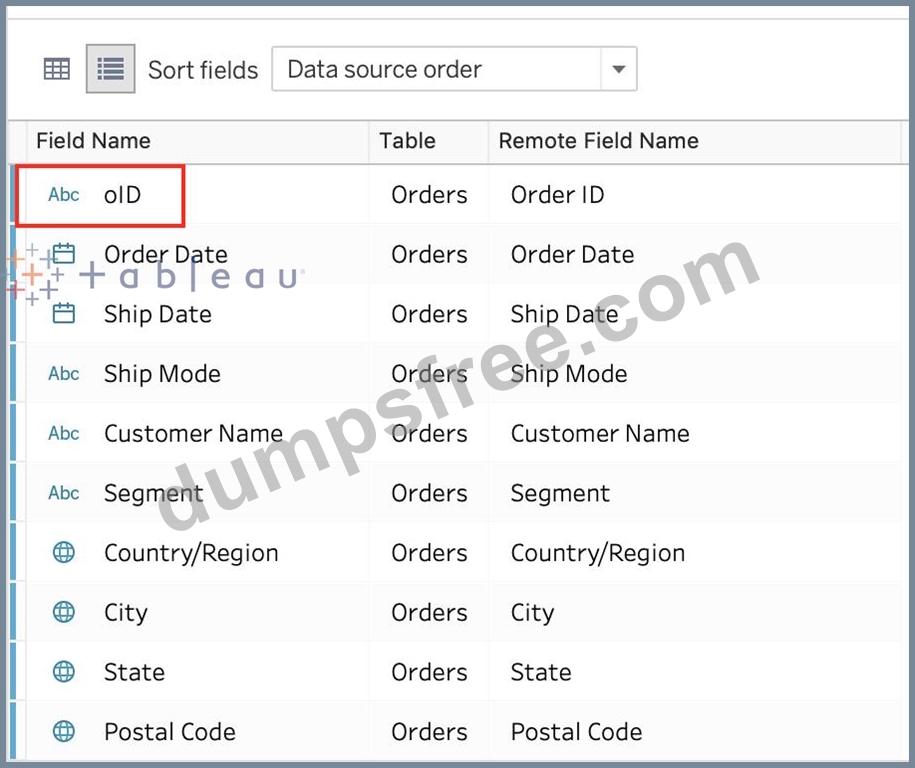Click the Abc type icon for Ship Mode
915x768 pixels.
pyautogui.click(x=64, y=373)
